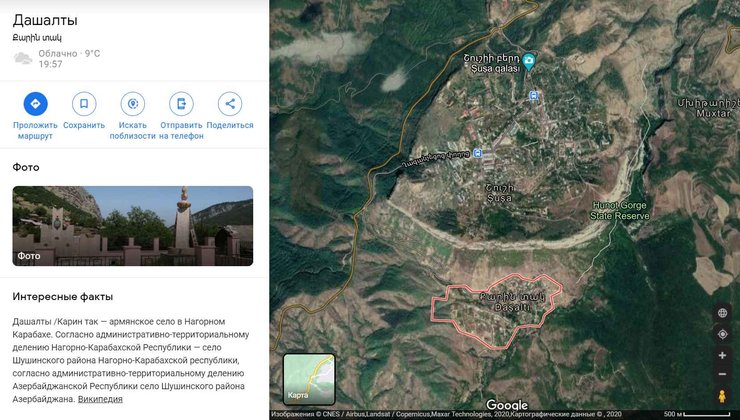The height and width of the screenshot is (420, 740).
Task: Share the place using Поделиться icon
Action: click(x=230, y=103)
